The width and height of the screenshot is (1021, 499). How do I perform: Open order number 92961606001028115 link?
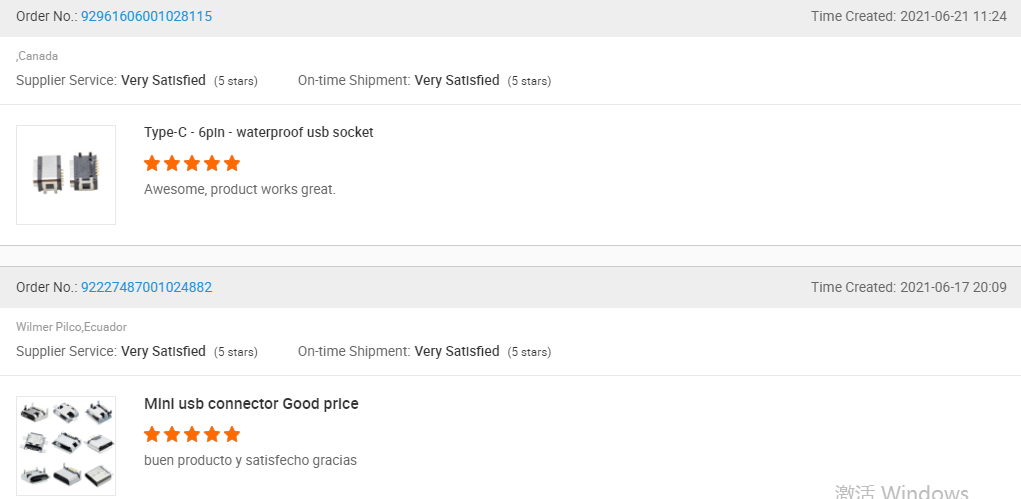point(147,16)
